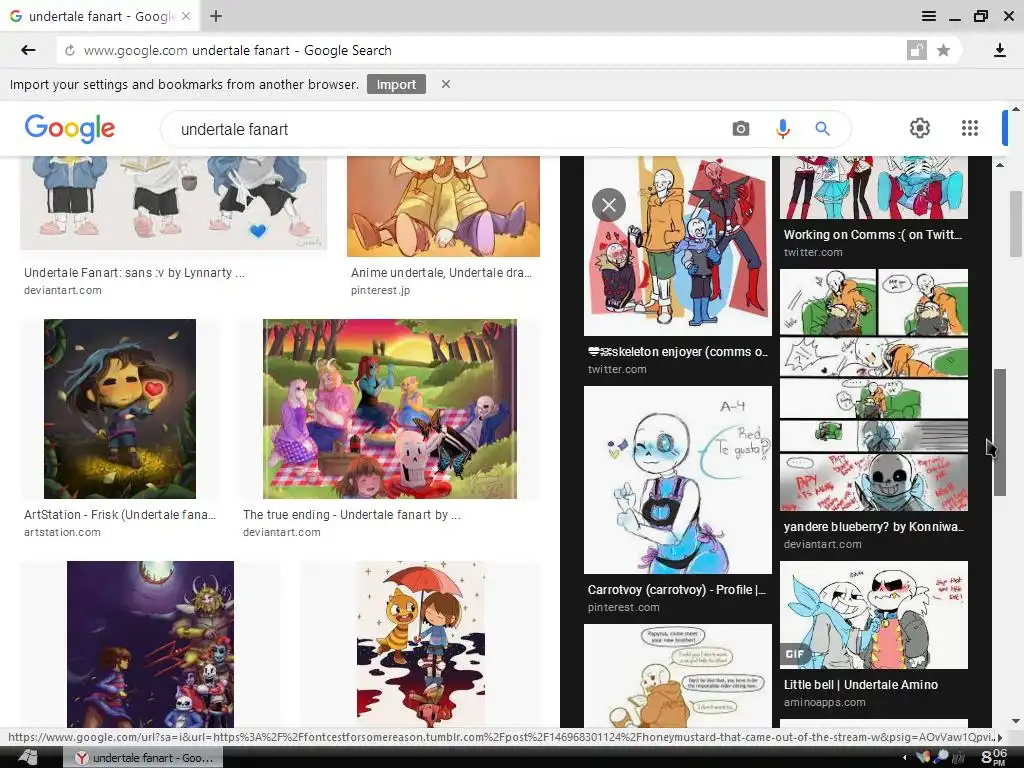Click the 'undertale fanart - Goo...' taskbar button

coord(143,758)
